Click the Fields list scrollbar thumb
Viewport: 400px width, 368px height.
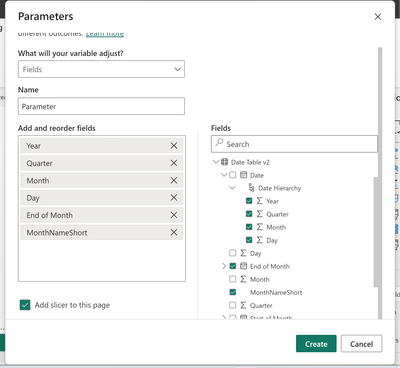[376, 232]
